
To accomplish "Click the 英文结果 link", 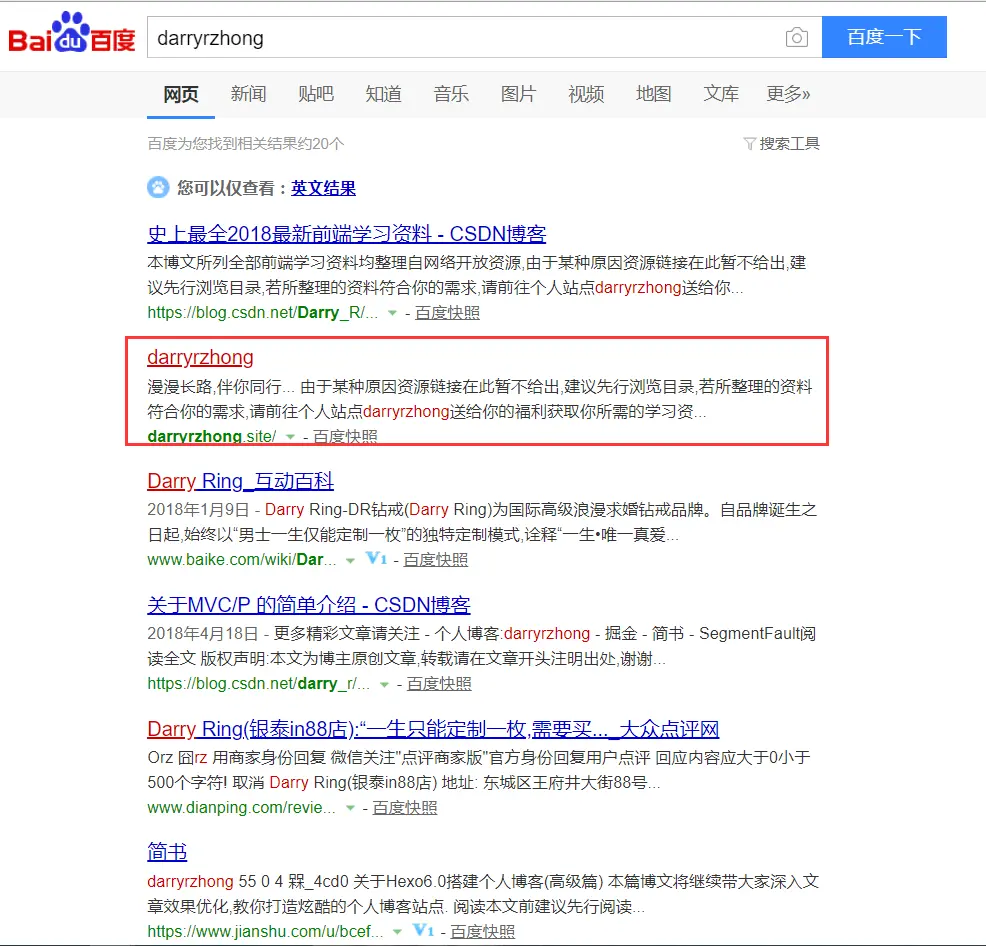I will click(323, 188).
